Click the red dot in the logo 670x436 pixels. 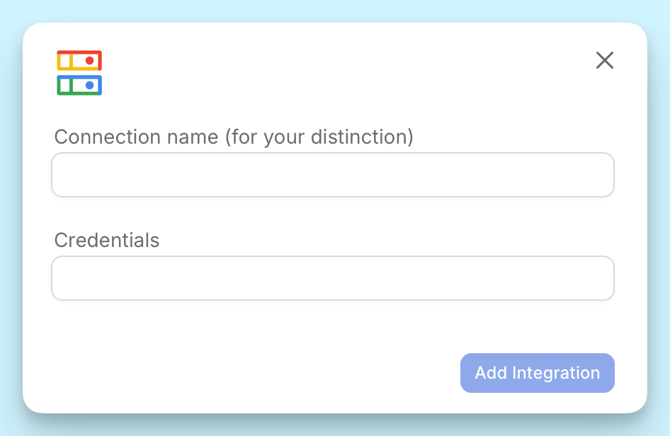90,61
